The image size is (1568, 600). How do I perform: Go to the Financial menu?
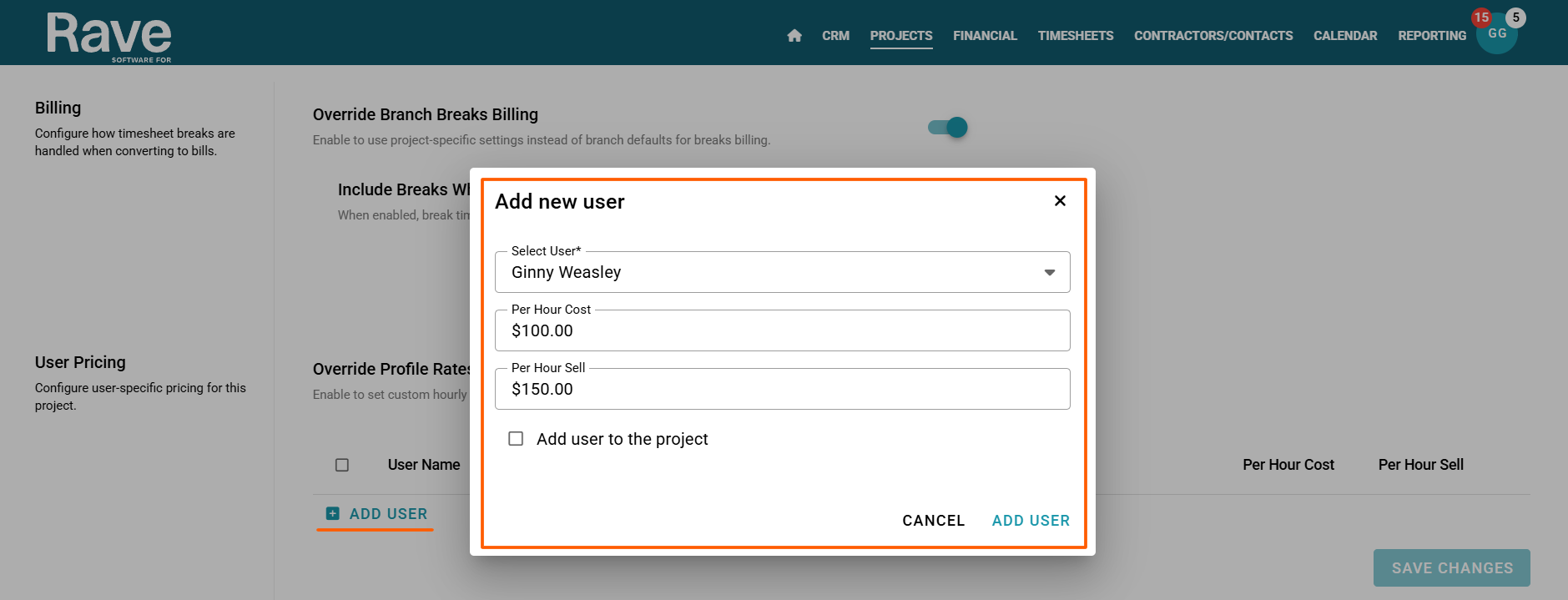tap(985, 36)
